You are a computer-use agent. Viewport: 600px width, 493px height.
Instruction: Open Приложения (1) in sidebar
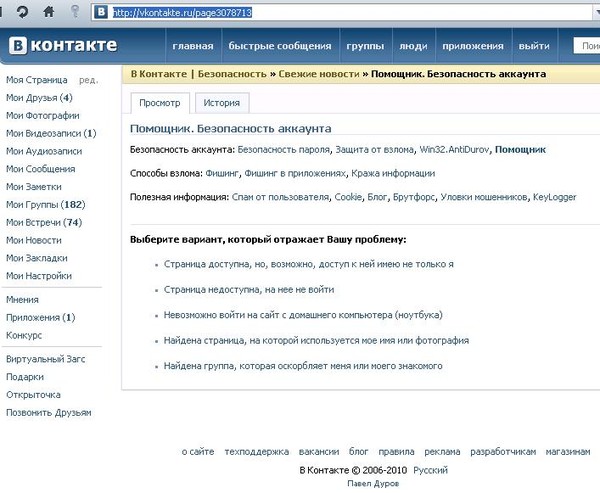pyautogui.click(x=41, y=318)
